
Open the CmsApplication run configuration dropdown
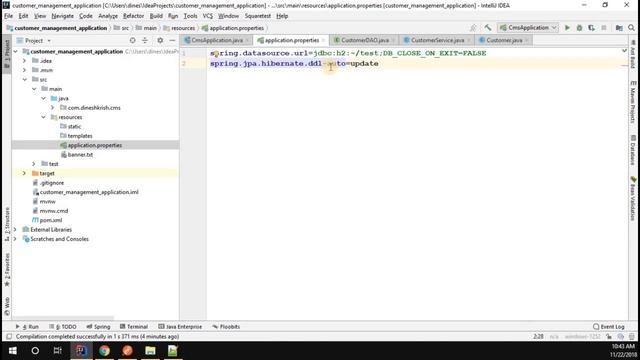click(528, 28)
